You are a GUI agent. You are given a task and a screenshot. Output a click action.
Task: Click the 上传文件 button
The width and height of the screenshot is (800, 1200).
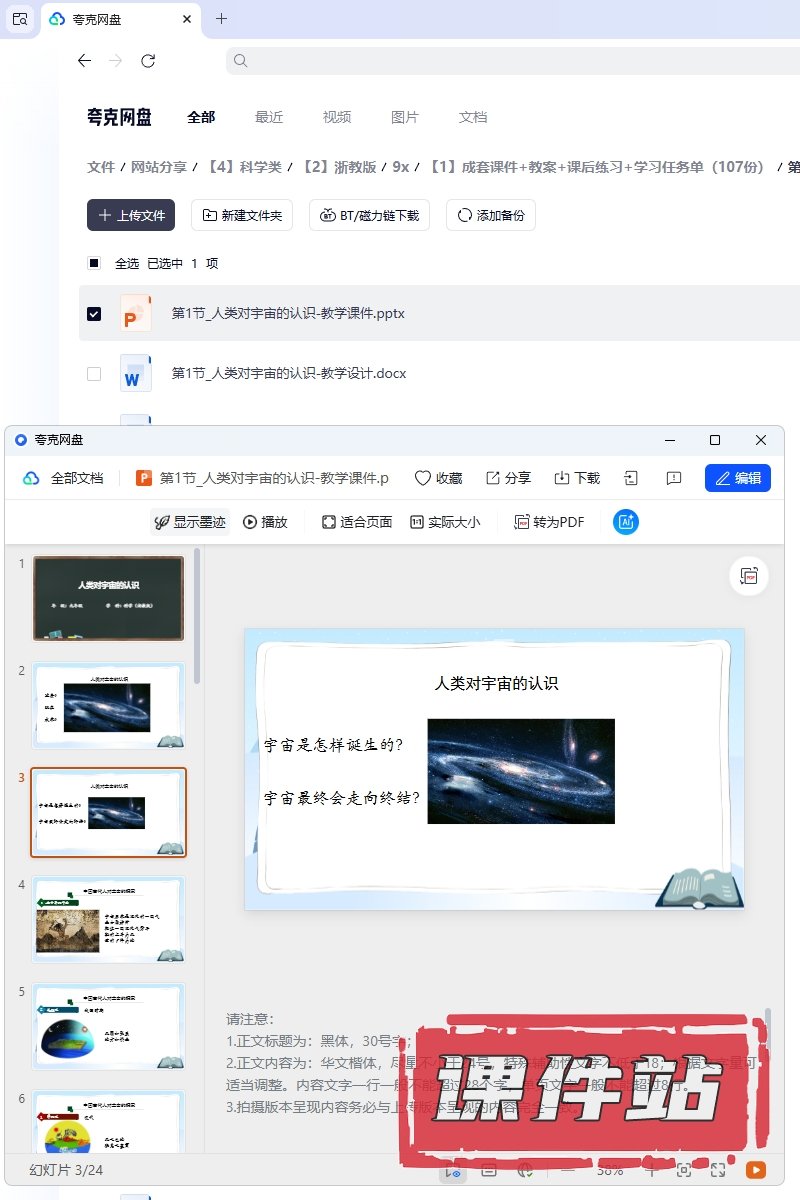pyautogui.click(x=131, y=215)
